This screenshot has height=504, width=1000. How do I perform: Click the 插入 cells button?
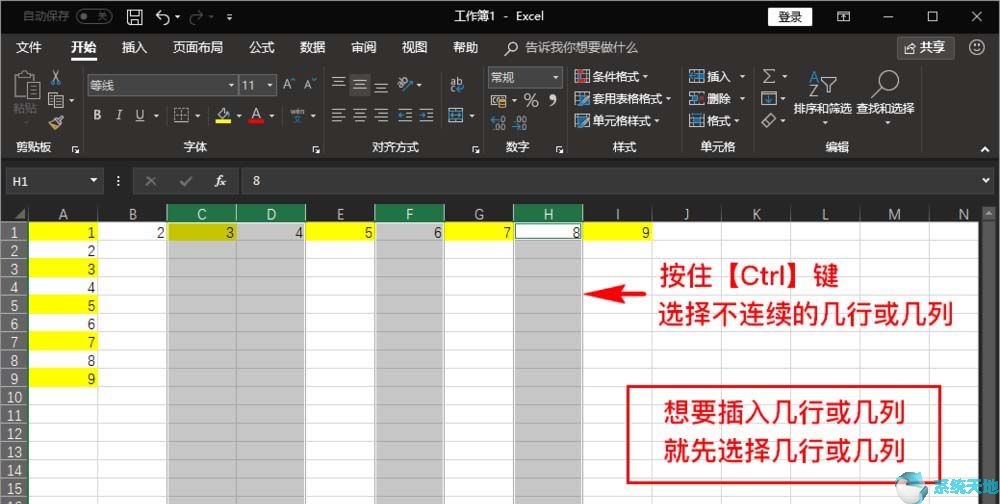point(717,77)
